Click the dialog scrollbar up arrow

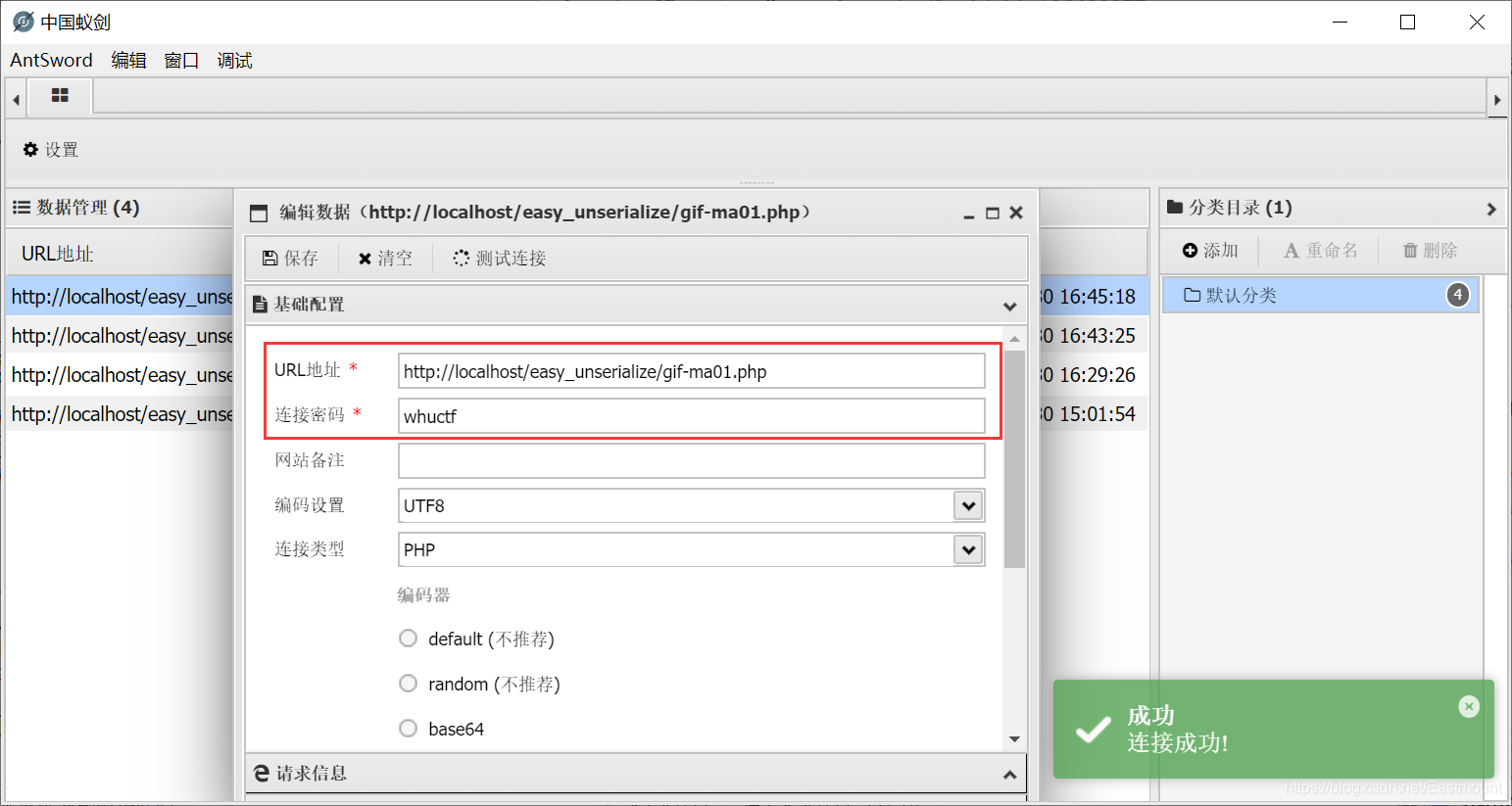point(1014,339)
